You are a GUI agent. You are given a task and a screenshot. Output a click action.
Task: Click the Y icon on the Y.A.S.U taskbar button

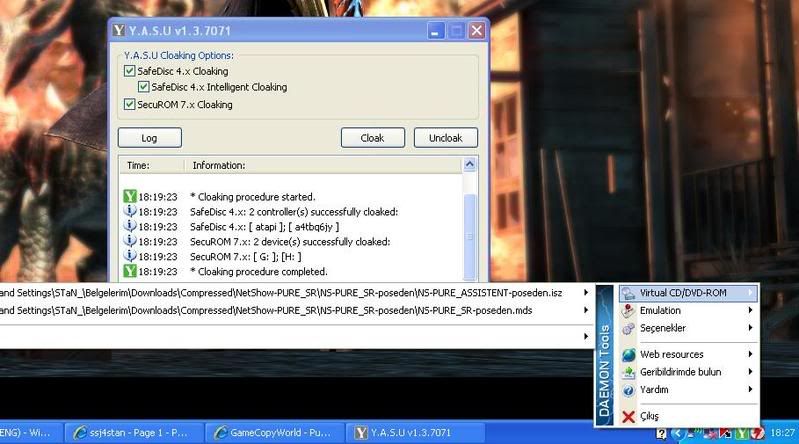pyautogui.click(x=361, y=433)
